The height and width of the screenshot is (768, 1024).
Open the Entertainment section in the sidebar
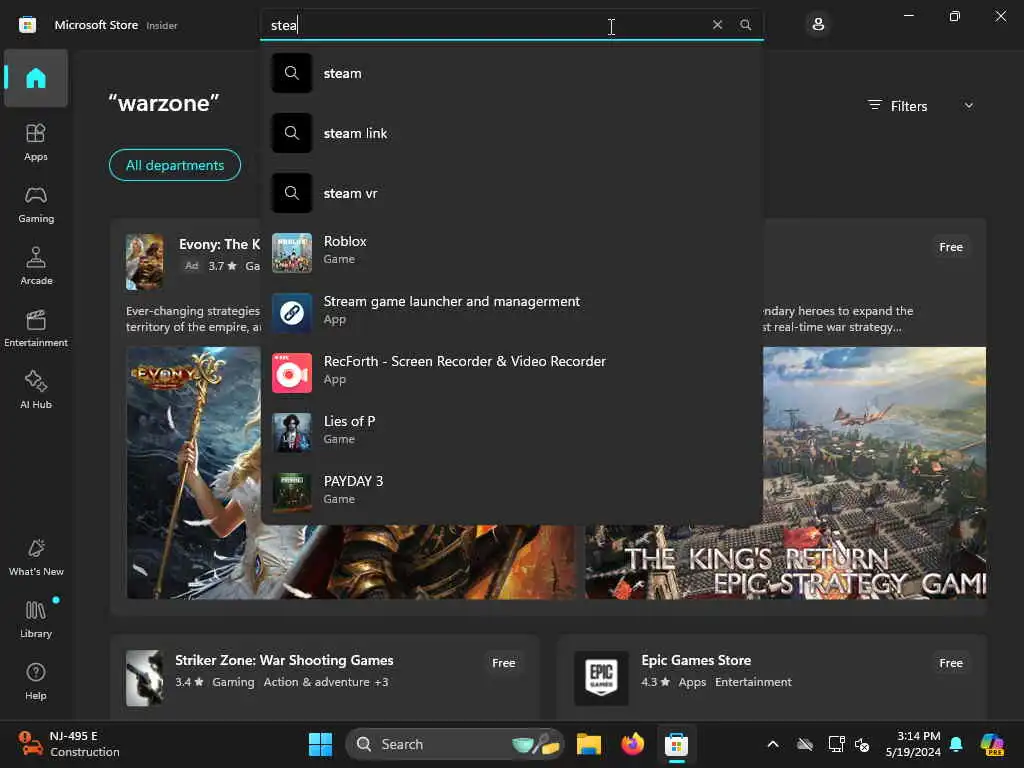click(36, 328)
